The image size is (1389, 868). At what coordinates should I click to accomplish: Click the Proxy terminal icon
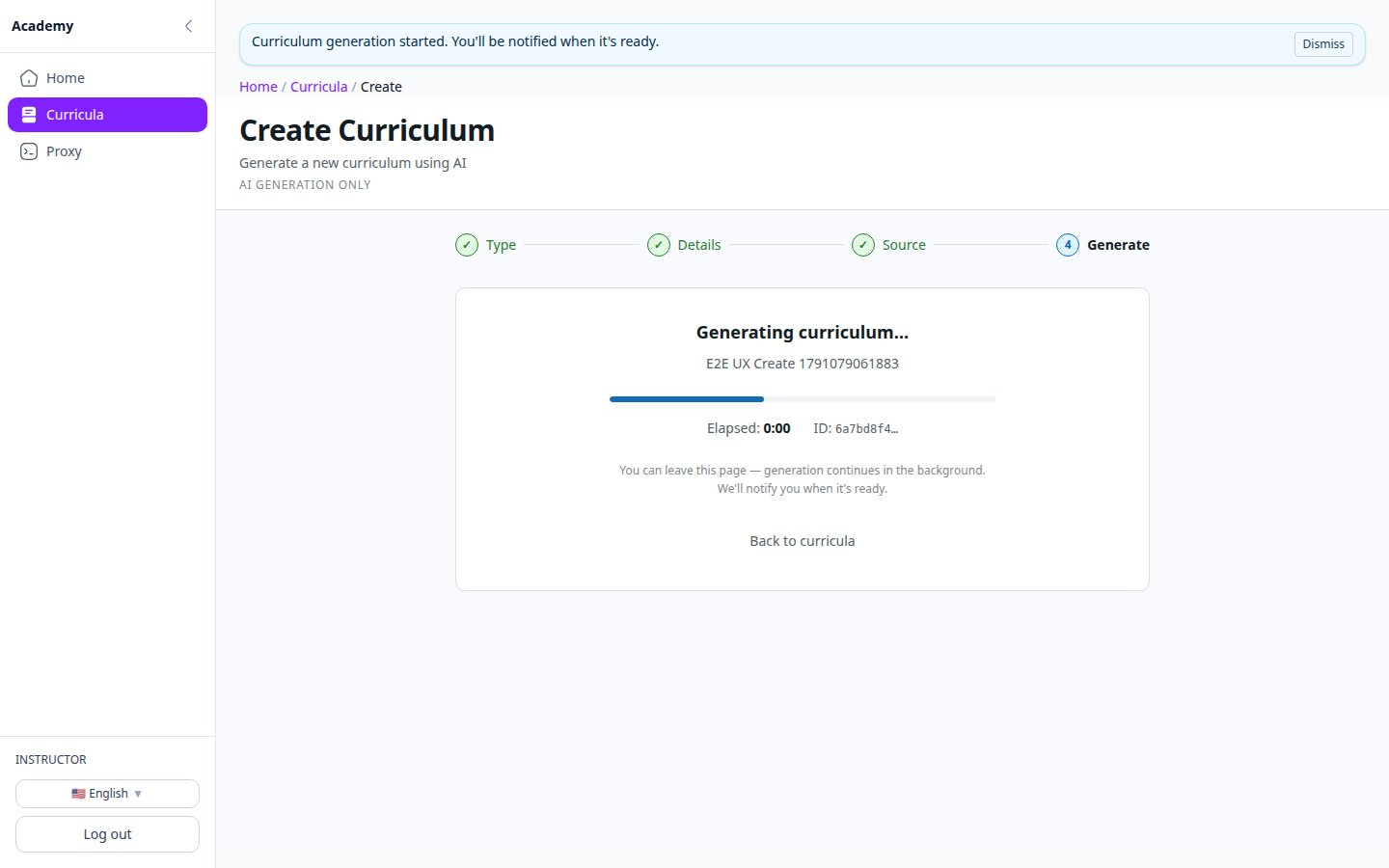(29, 151)
